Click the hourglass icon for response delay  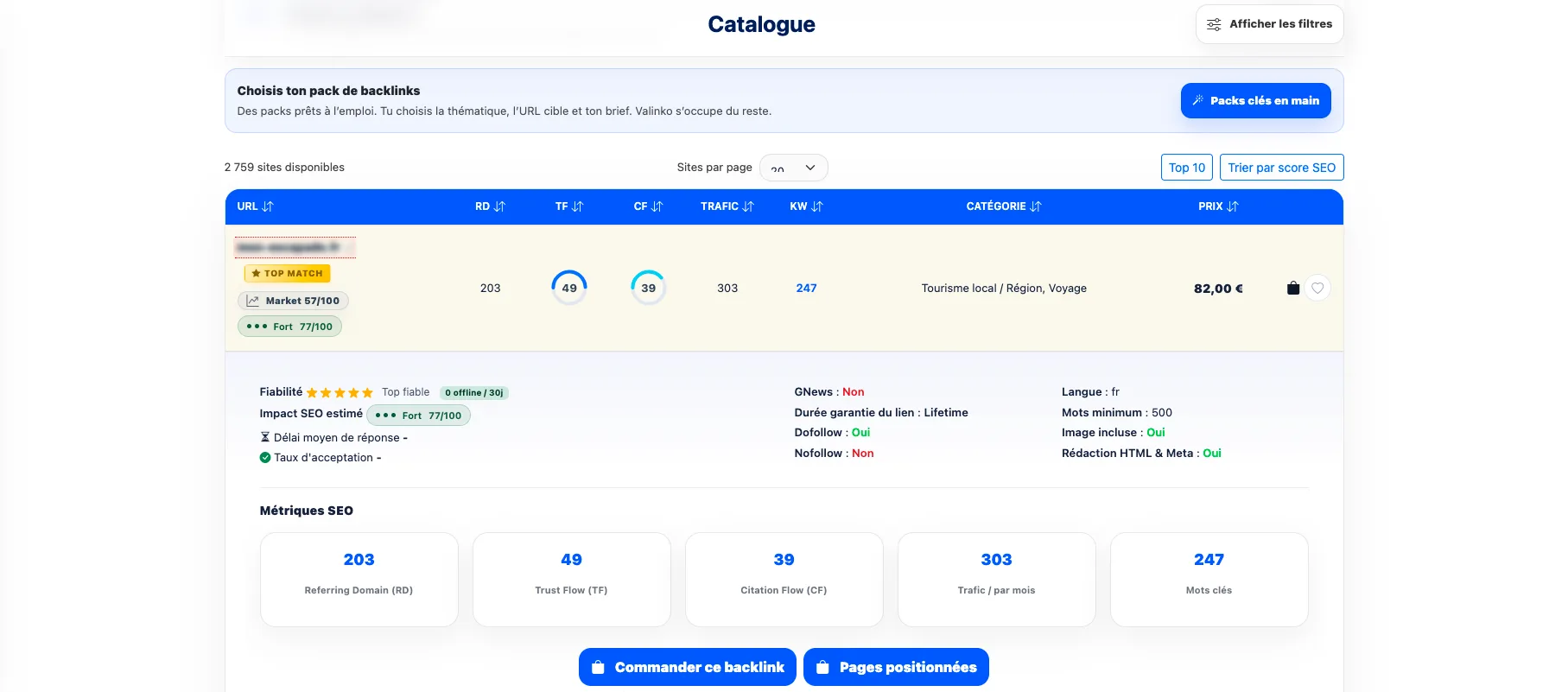265,437
